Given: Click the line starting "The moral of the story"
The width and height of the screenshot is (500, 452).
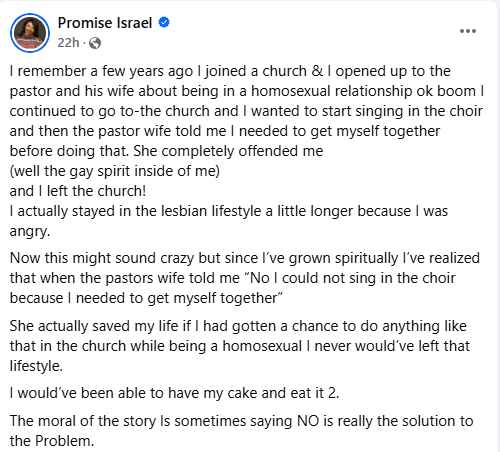Looking at the screenshot, I should pyautogui.click(x=241, y=421).
